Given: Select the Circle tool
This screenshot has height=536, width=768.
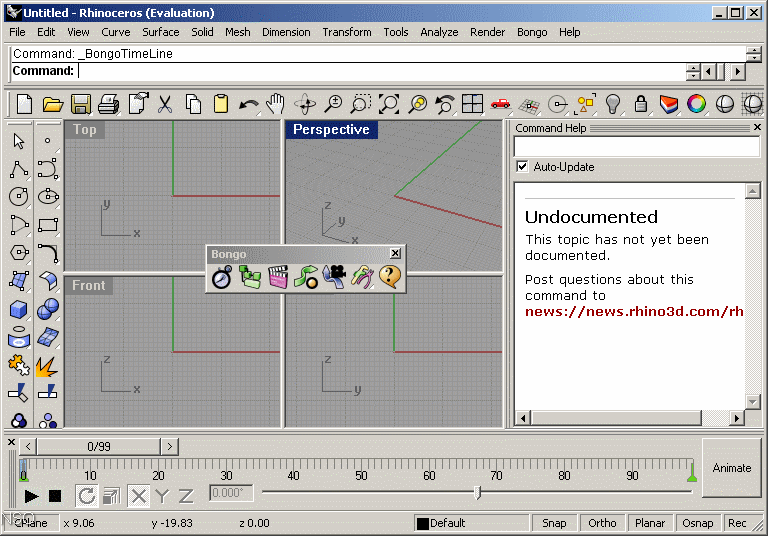Looking at the screenshot, I should (x=19, y=197).
